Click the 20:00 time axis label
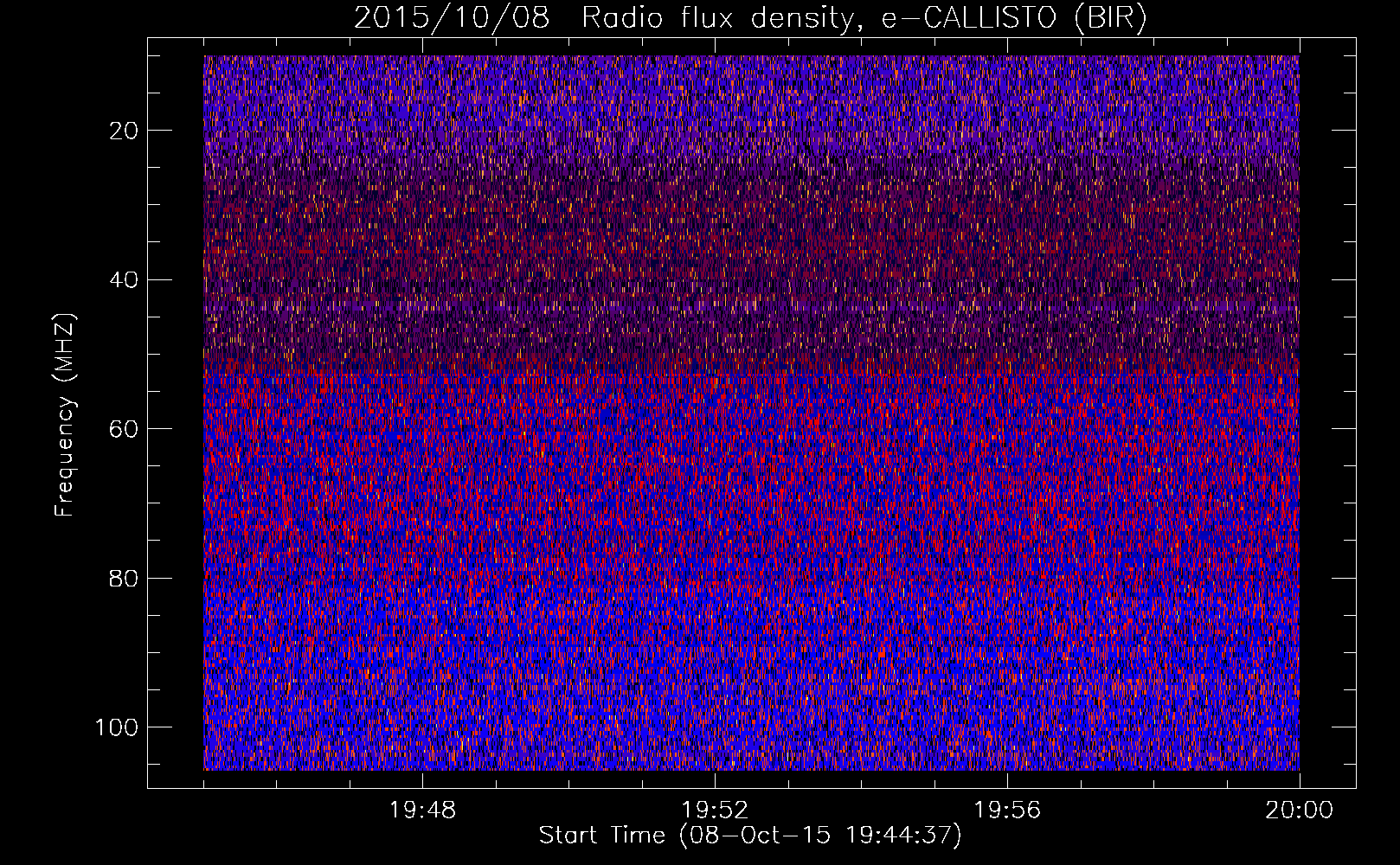Viewport: 1400px width, 865px height. point(1300,811)
